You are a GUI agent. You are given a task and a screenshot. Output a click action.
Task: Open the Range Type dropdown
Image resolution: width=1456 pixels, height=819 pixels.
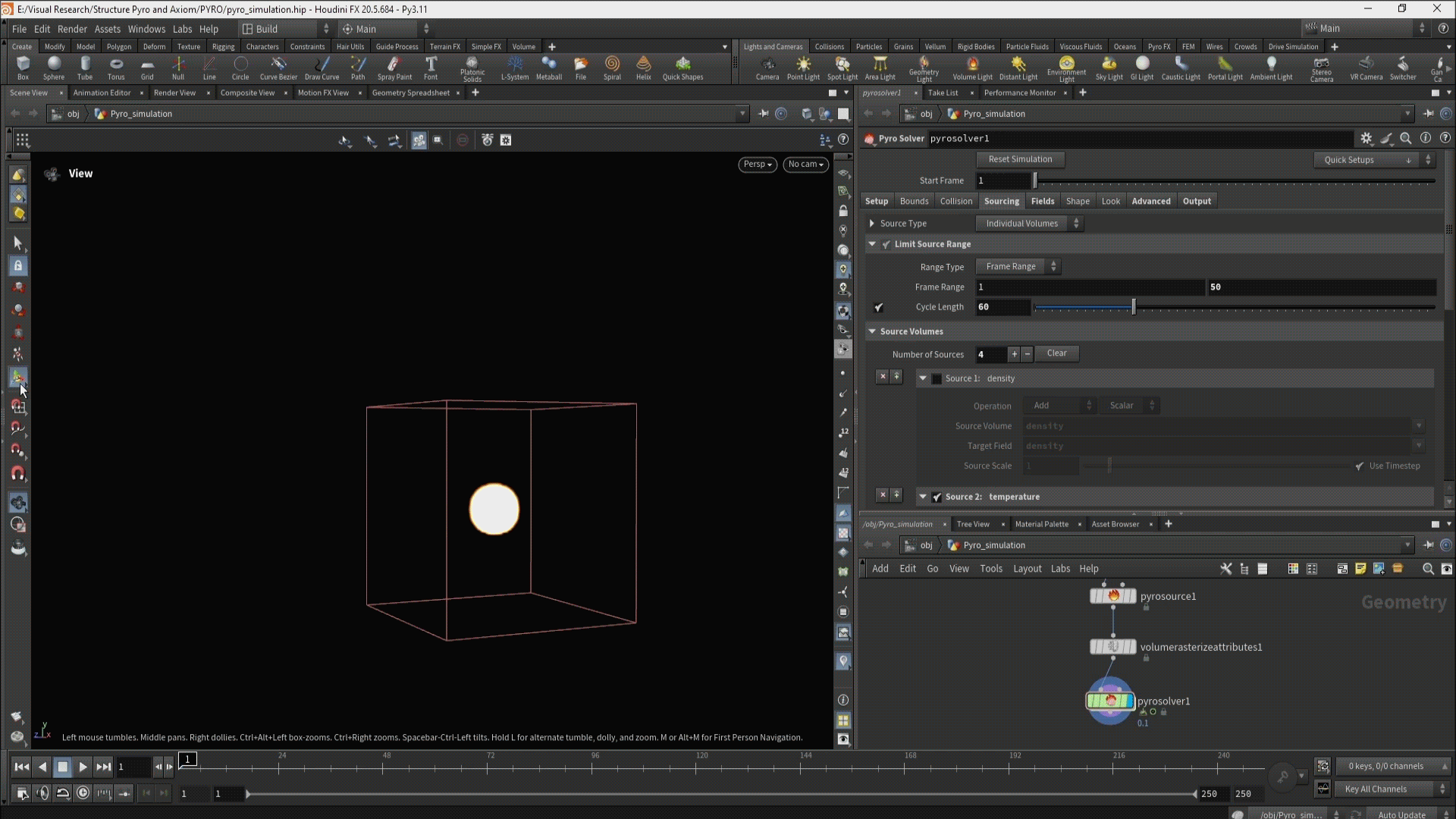tap(1018, 266)
